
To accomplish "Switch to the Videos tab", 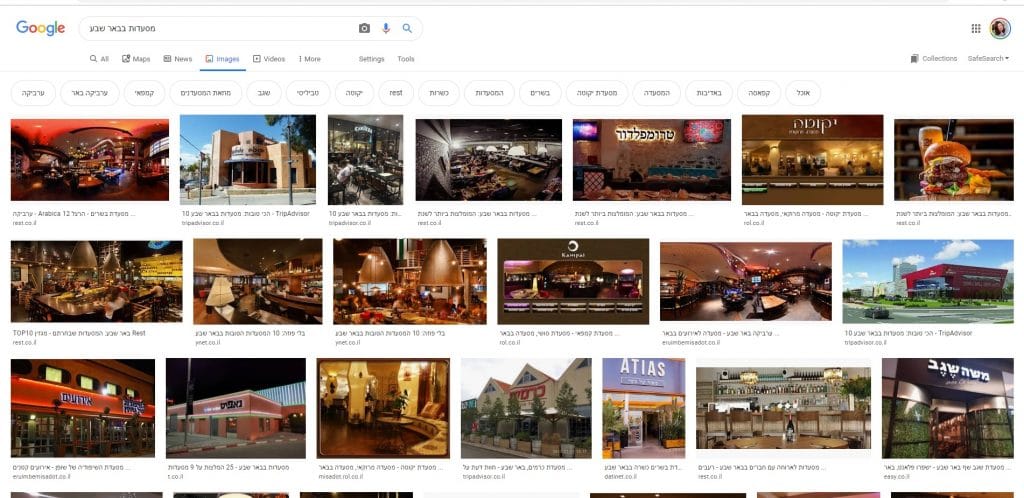I will tap(269, 59).
